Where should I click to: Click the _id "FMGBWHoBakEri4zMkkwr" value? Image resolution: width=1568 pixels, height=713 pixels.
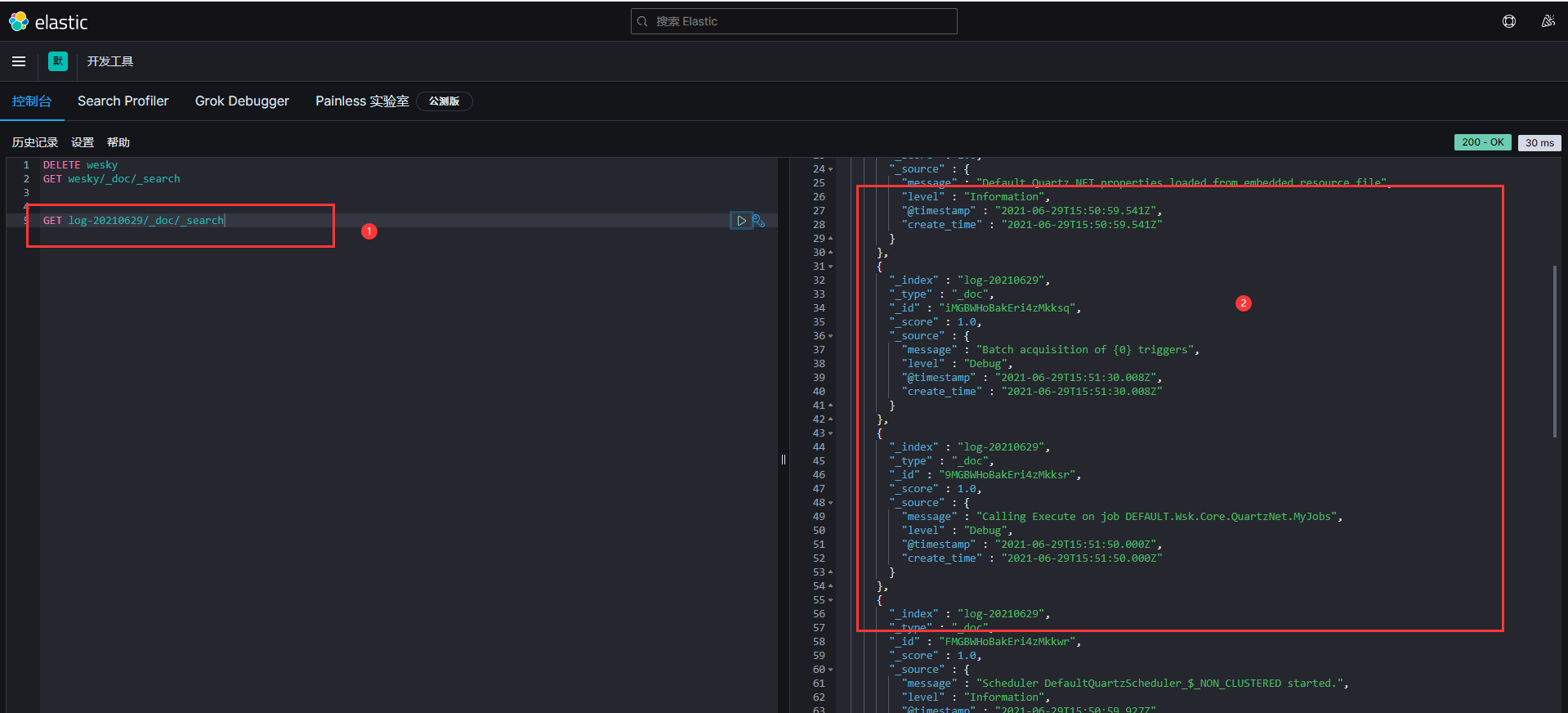(1007, 642)
